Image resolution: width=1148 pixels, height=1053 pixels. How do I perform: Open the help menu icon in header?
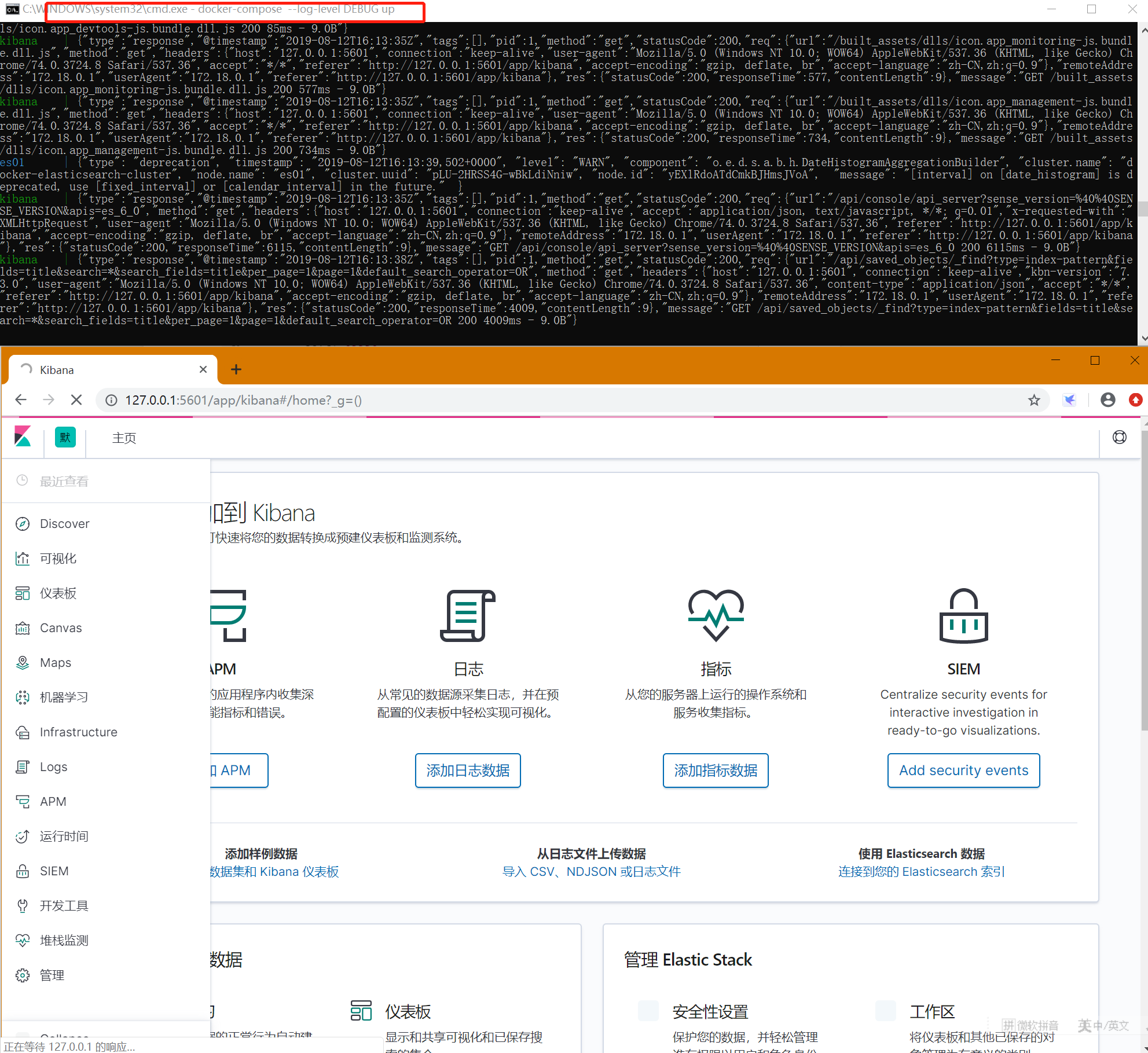point(1119,437)
